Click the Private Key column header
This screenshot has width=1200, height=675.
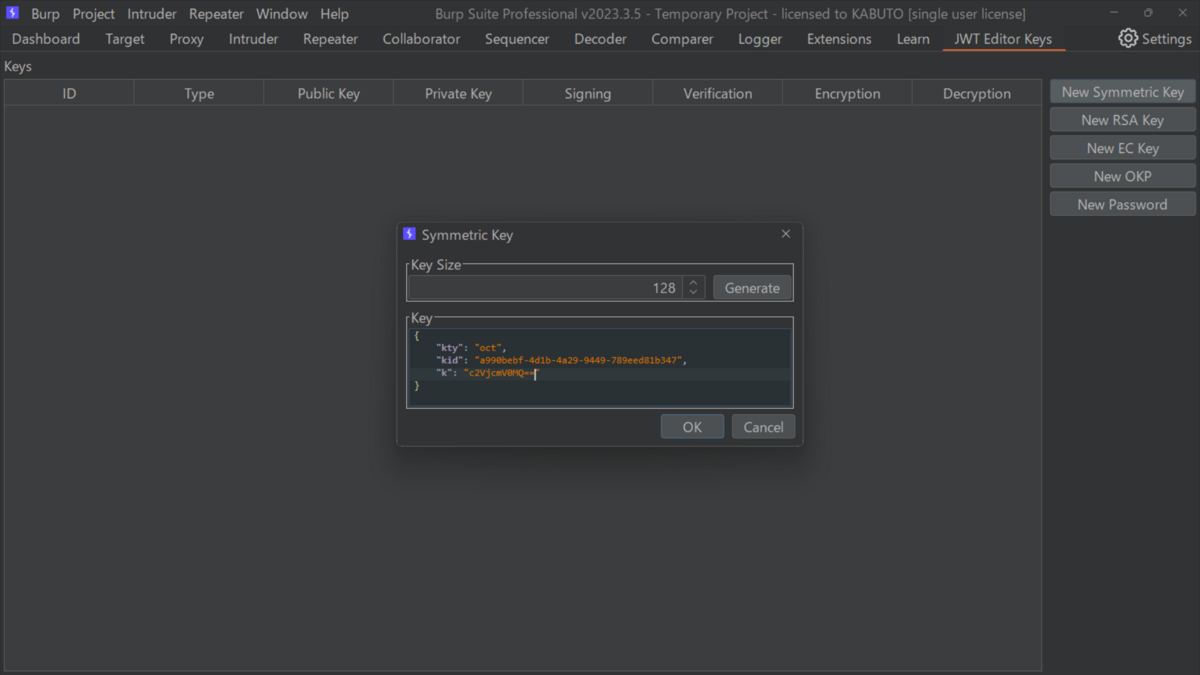(458, 93)
